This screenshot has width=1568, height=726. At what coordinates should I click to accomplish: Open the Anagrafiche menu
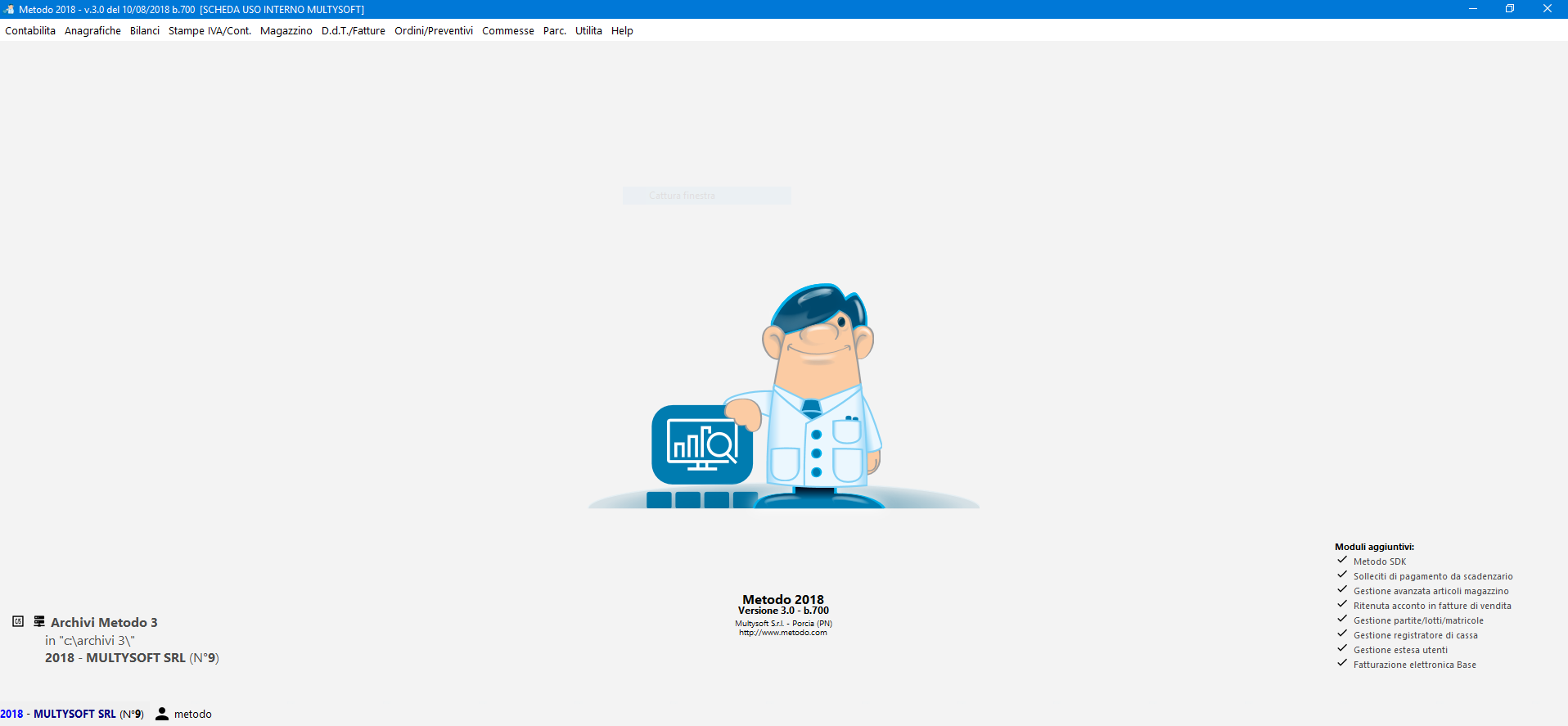92,30
